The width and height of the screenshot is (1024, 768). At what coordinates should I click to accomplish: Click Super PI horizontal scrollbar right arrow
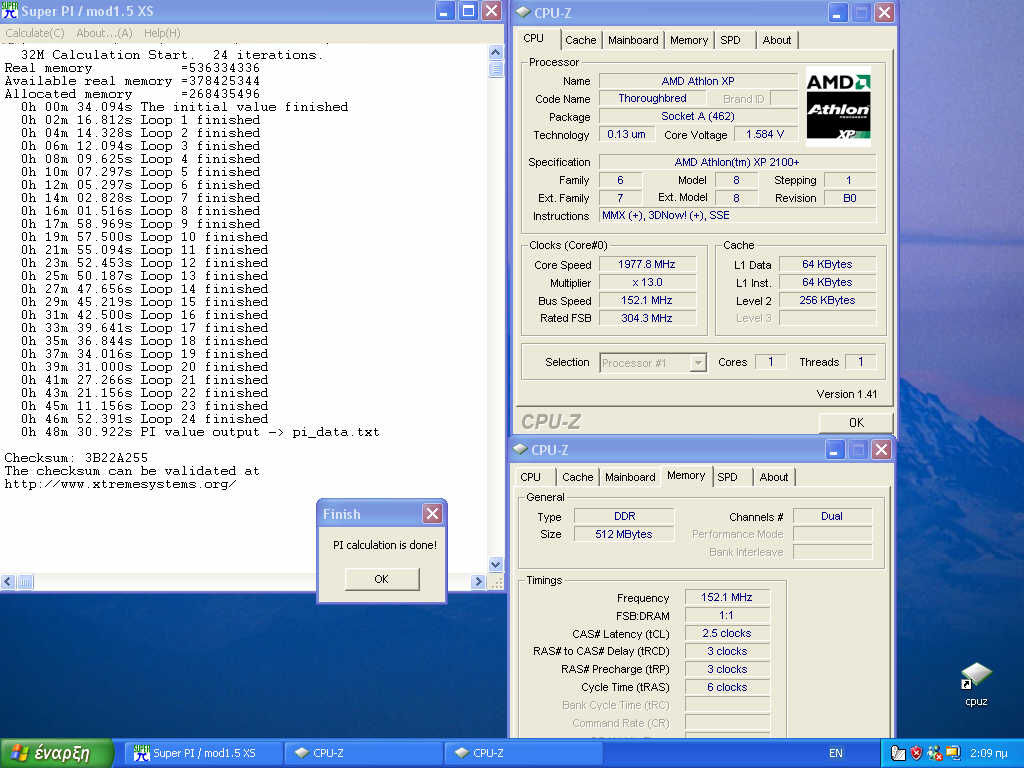pyautogui.click(x=478, y=581)
